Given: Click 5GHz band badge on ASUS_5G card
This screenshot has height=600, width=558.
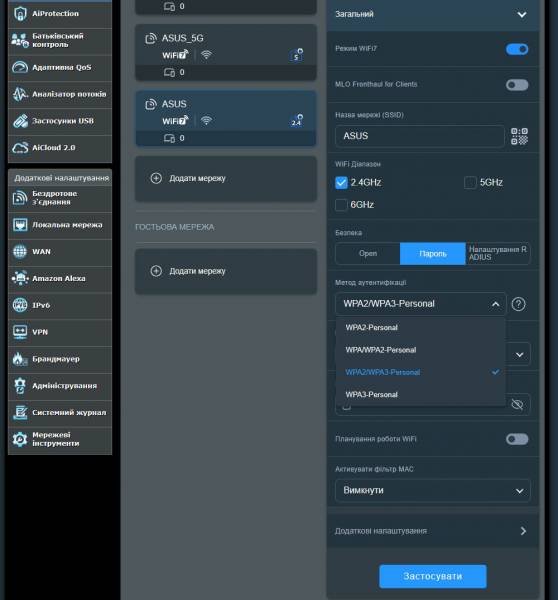Looking at the screenshot, I should click(296, 55).
